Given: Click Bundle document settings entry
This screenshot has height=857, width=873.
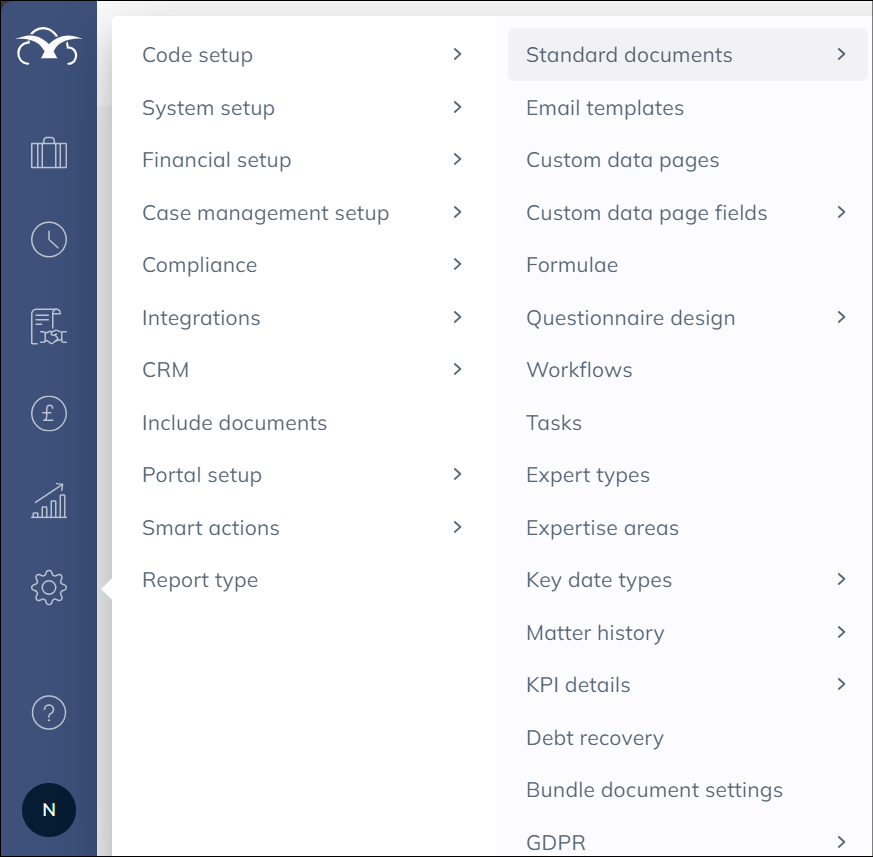Looking at the screenshot, I should (x=654, y=790).
